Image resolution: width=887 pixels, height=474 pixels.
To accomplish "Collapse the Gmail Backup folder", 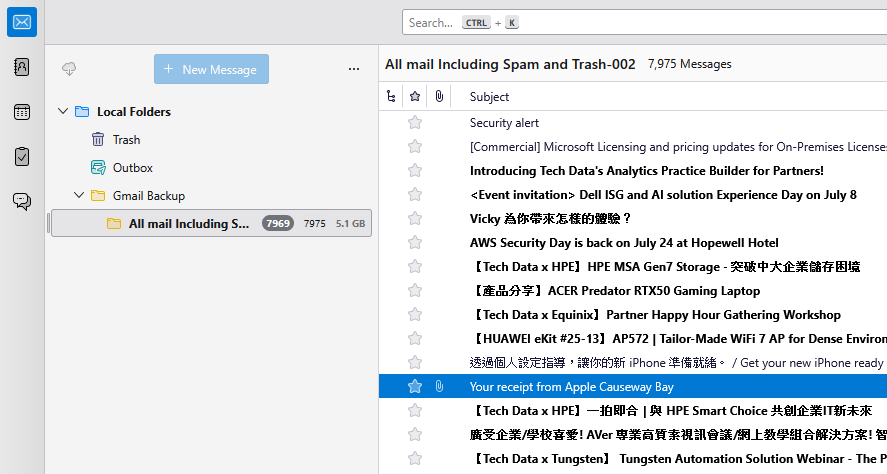I will pos(79,195).
